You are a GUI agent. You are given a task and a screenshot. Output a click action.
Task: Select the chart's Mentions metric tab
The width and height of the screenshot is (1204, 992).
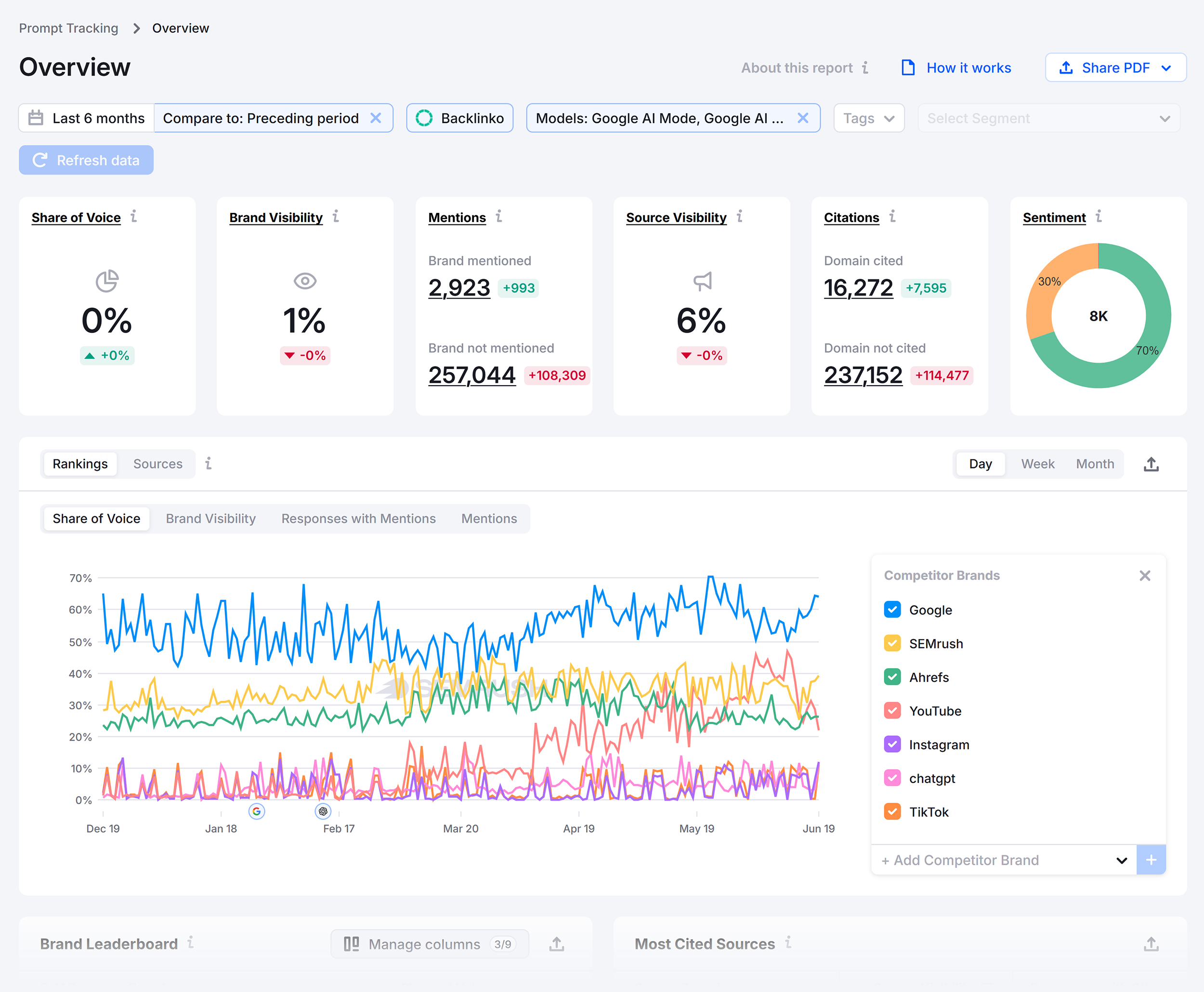coord(489,518)
